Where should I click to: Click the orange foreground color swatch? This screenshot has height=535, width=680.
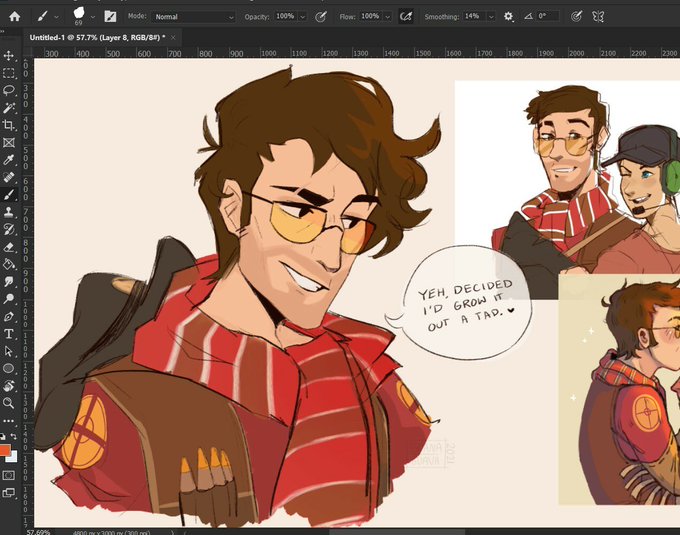coord(4,450)
